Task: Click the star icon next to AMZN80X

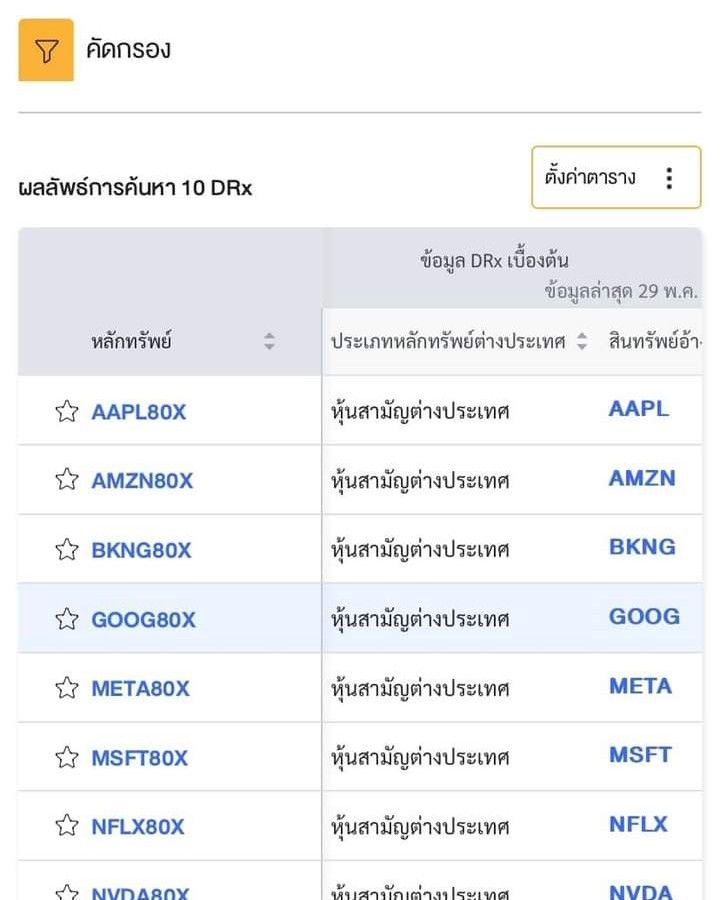Action: point(67,479)
